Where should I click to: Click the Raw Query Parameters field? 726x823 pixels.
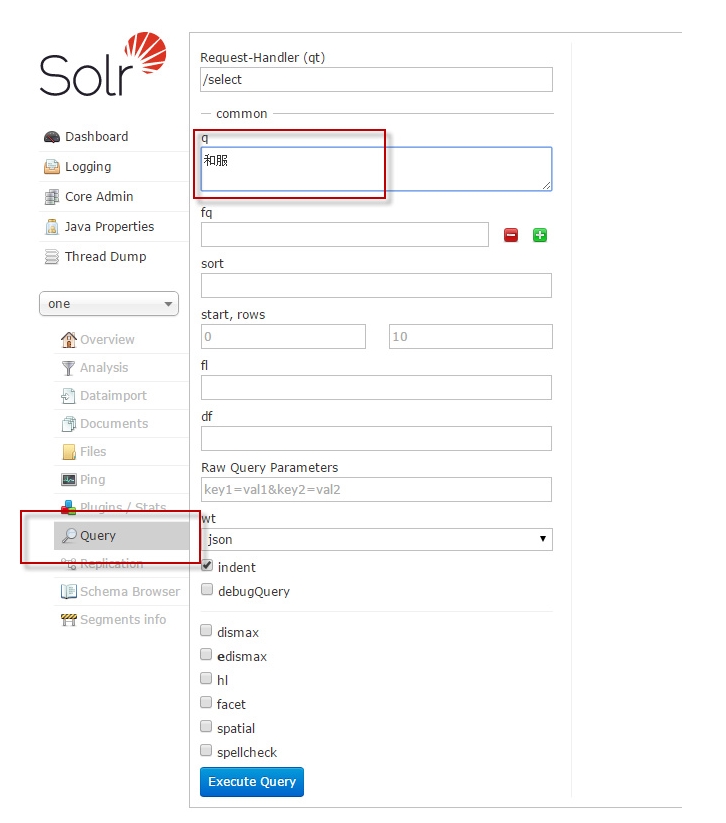click(376, 490)
